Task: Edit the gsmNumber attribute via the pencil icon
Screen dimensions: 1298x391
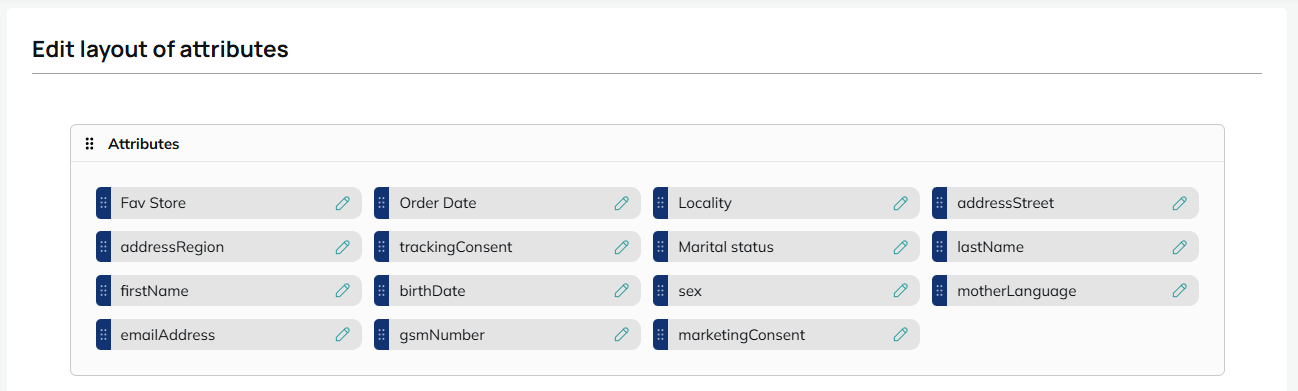Action: pos(622,335)
